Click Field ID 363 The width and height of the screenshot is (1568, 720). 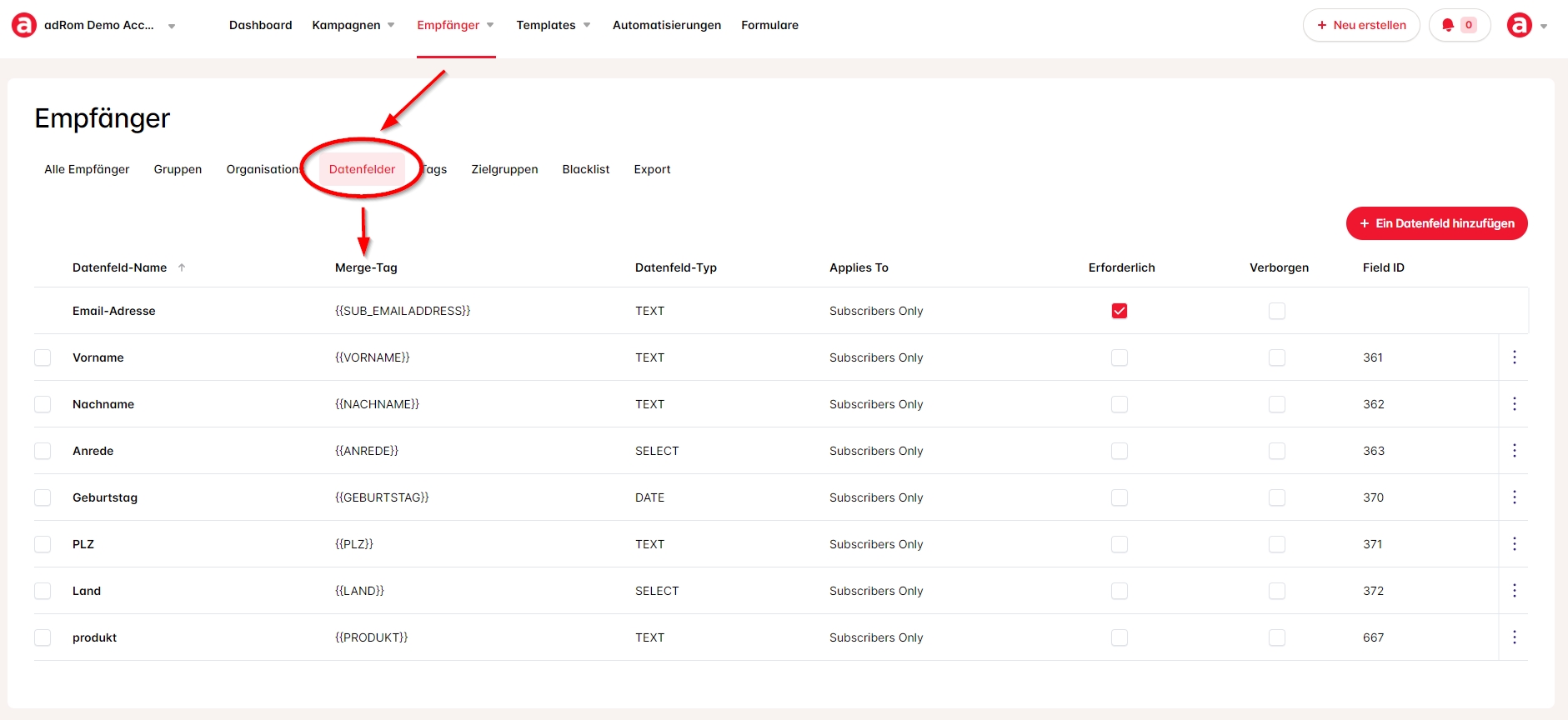pyautogui.click(x=1374, y=451)
